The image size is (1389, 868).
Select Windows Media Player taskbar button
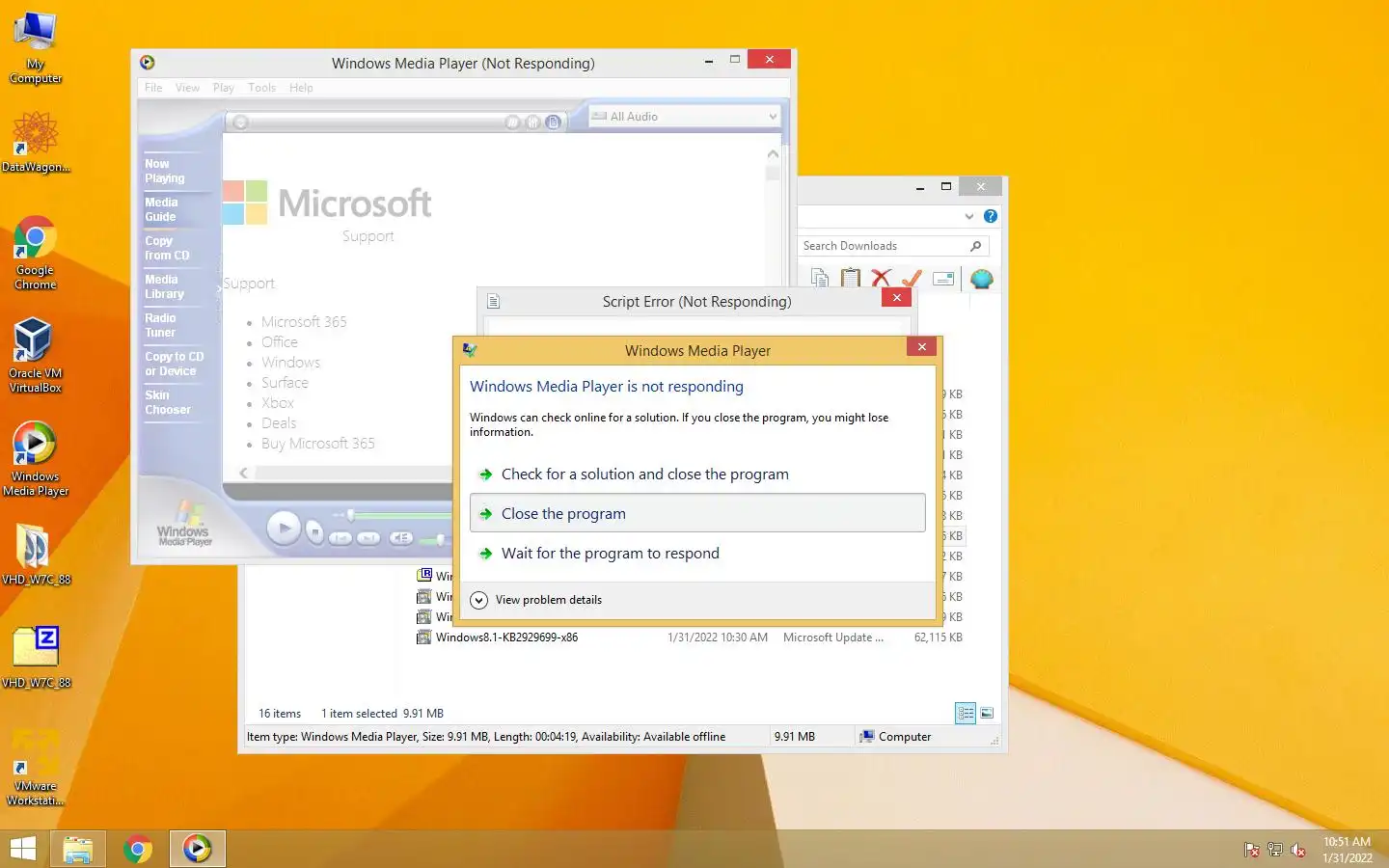(x=198, y=849)
